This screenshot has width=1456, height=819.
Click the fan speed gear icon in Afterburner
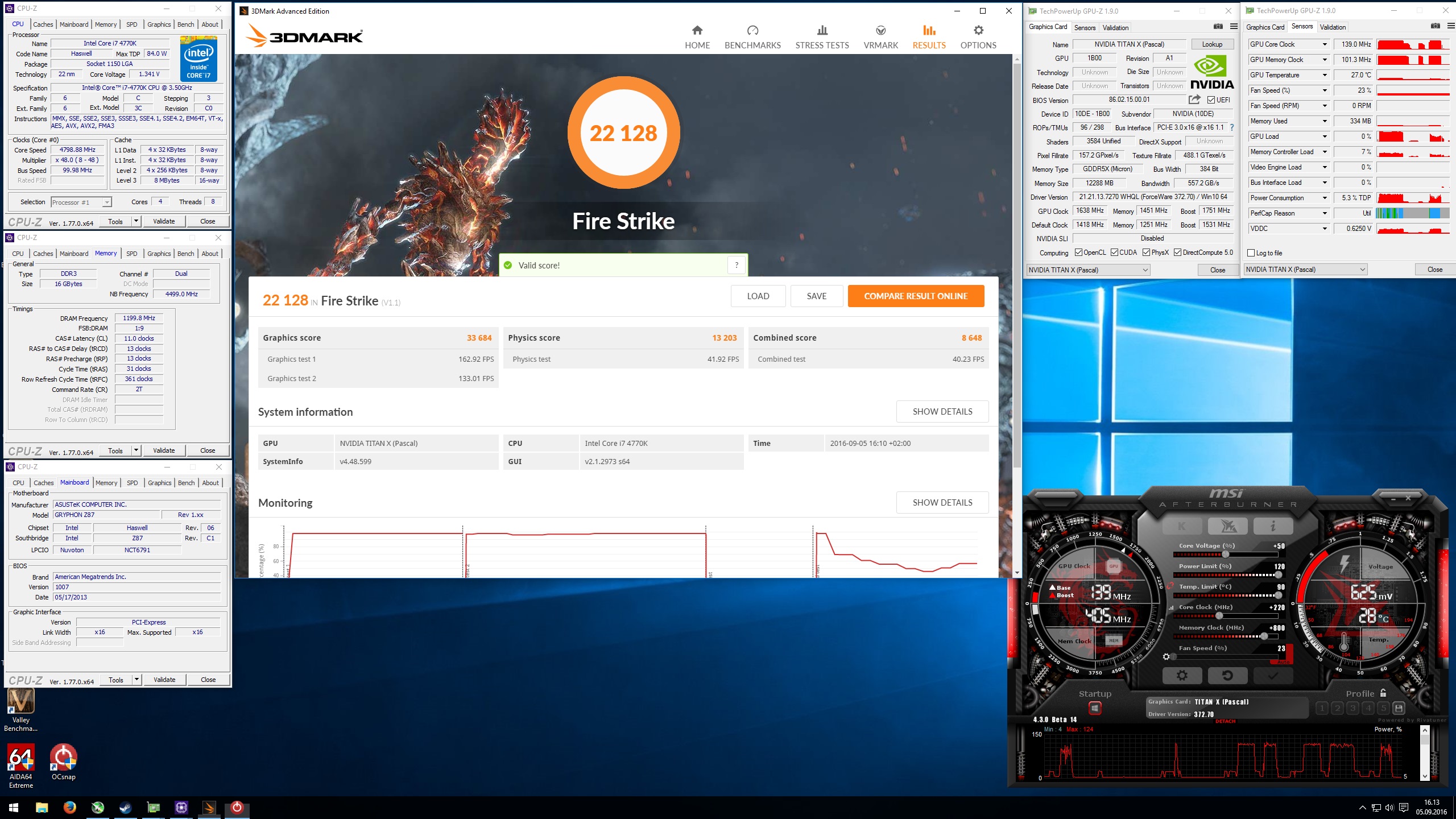tap(1166, 657)
